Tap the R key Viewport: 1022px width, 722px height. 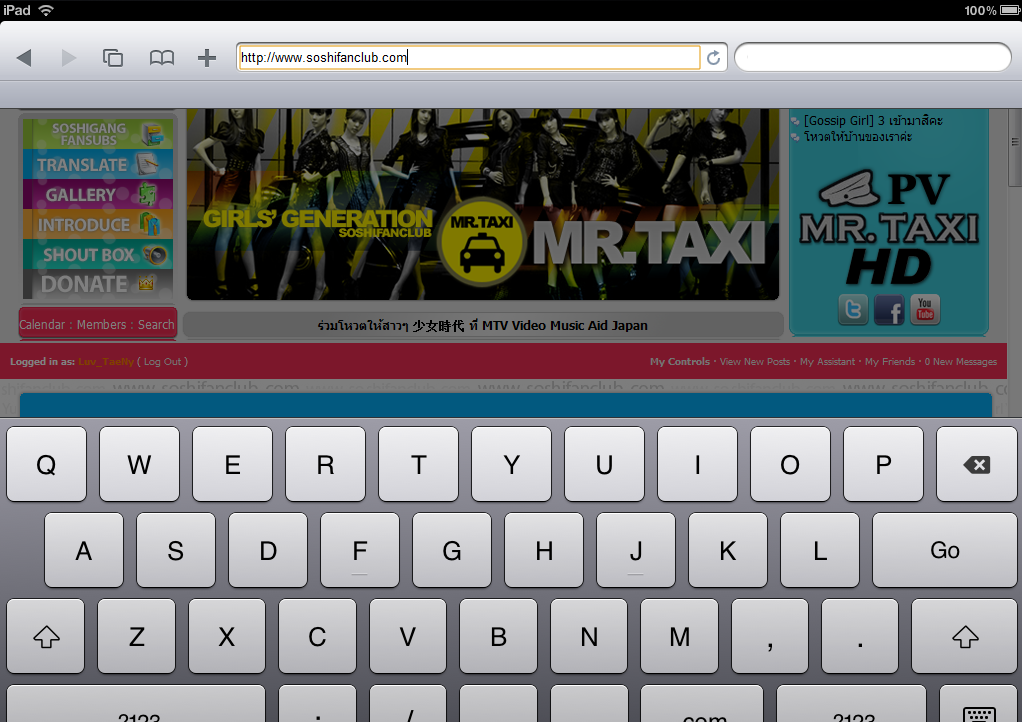tap(325, 464)
